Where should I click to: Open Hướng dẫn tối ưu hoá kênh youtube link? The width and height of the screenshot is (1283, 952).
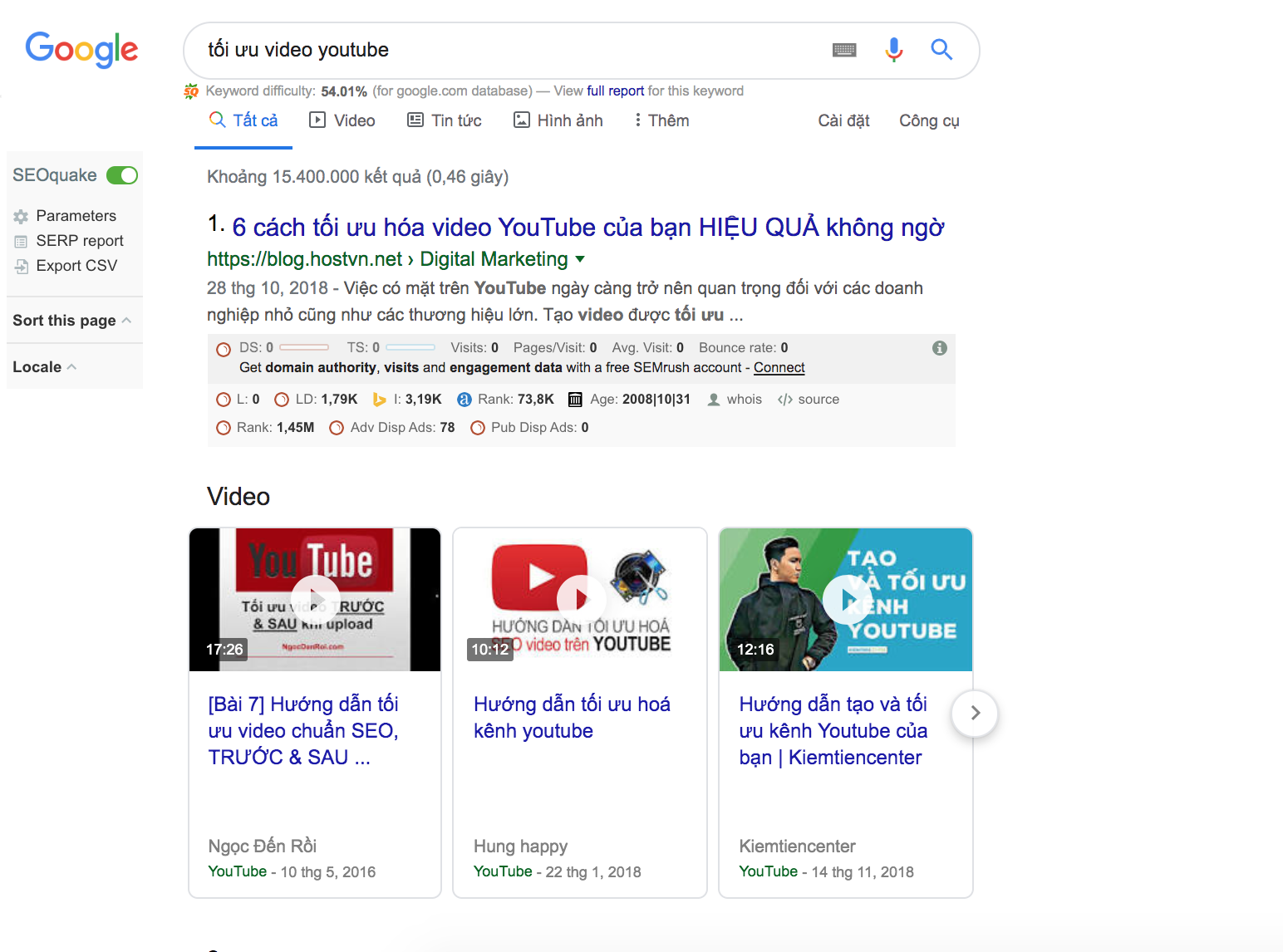(x=572, y=718)
